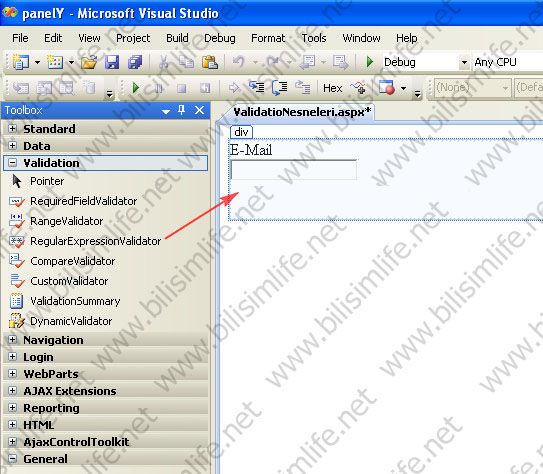Click the green Start Debugging arrow next to Debug
This screenshot has height=474, width=543.
370,62
